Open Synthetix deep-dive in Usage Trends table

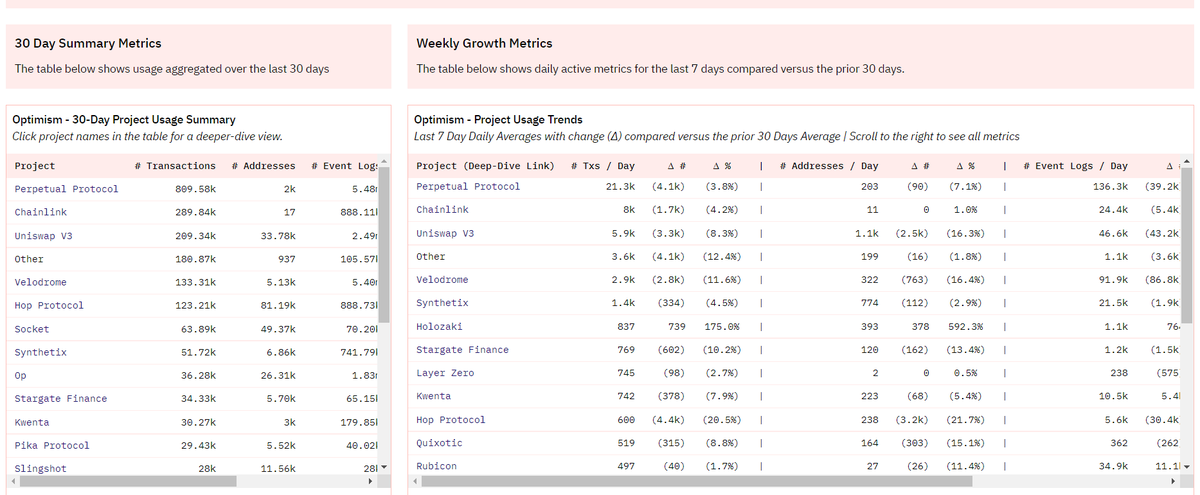click(x=442, y=303)
